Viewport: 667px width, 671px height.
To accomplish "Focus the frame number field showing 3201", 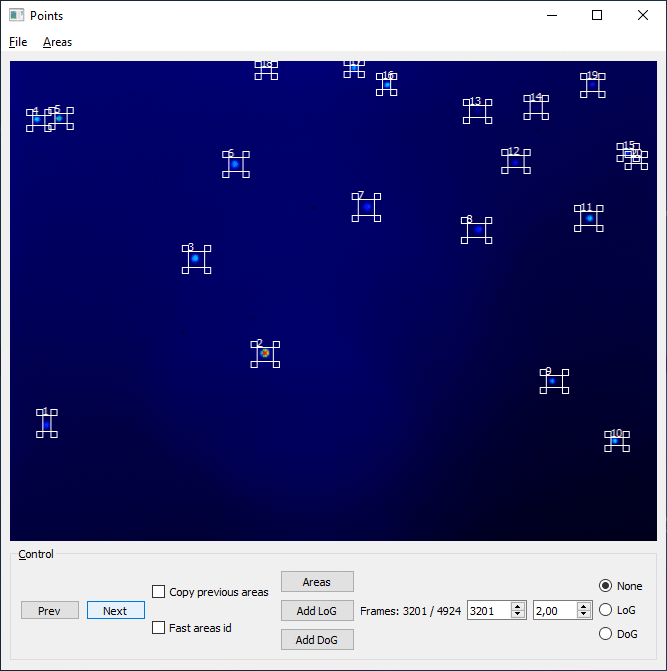I will [489, 610].
